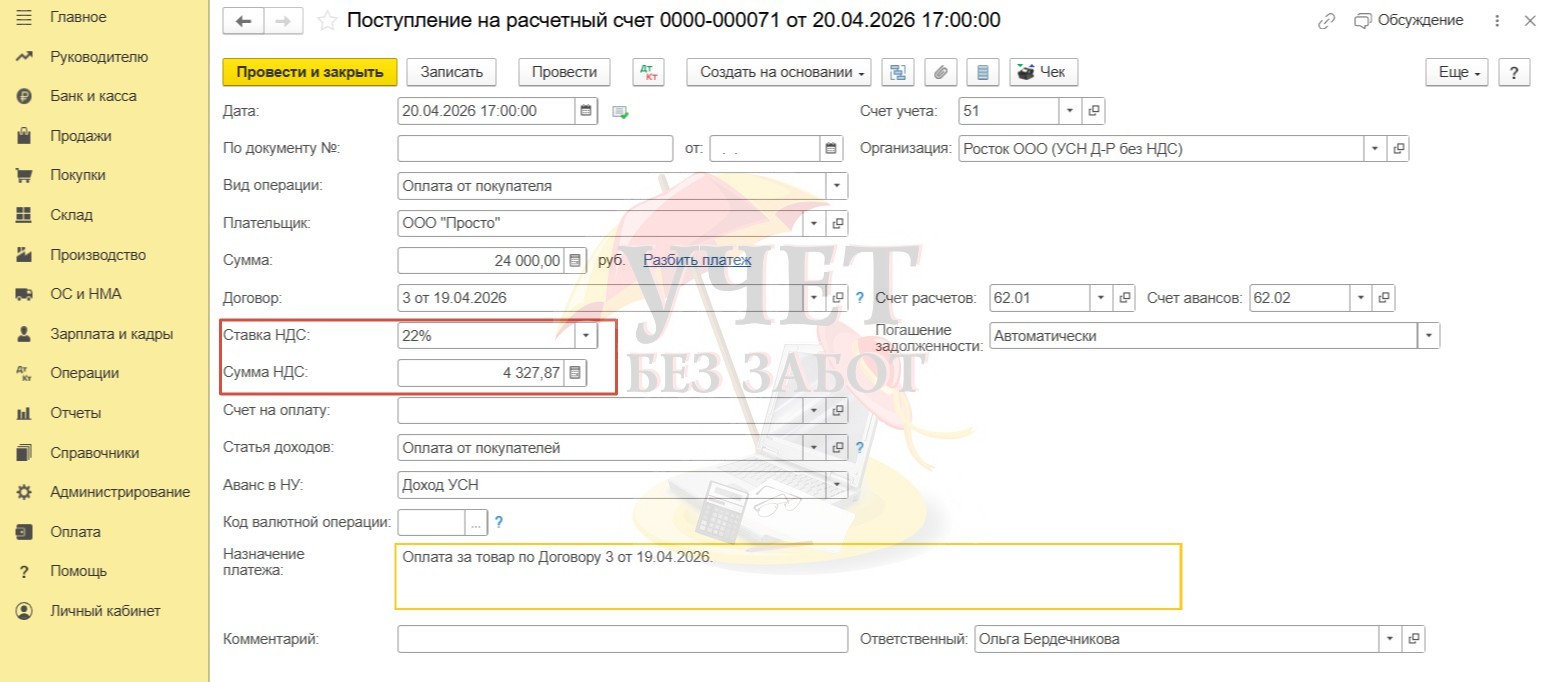This screenshot has width=1552, height=682.
Task: Expand the Плательщик dropdown
Action: (815, 223)
